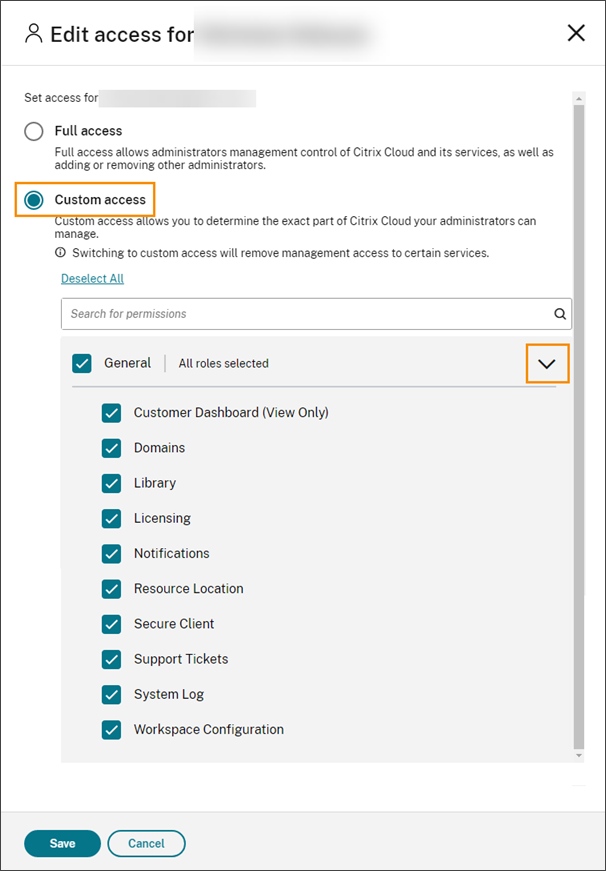Click the Save button
Image resolution: width=606 pixels, height=871 pixels.
[x=62, y=843]
